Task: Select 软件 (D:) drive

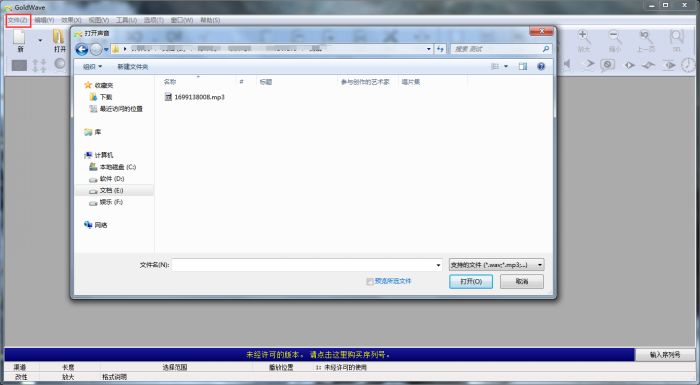Action: click(x=107, y=179)
